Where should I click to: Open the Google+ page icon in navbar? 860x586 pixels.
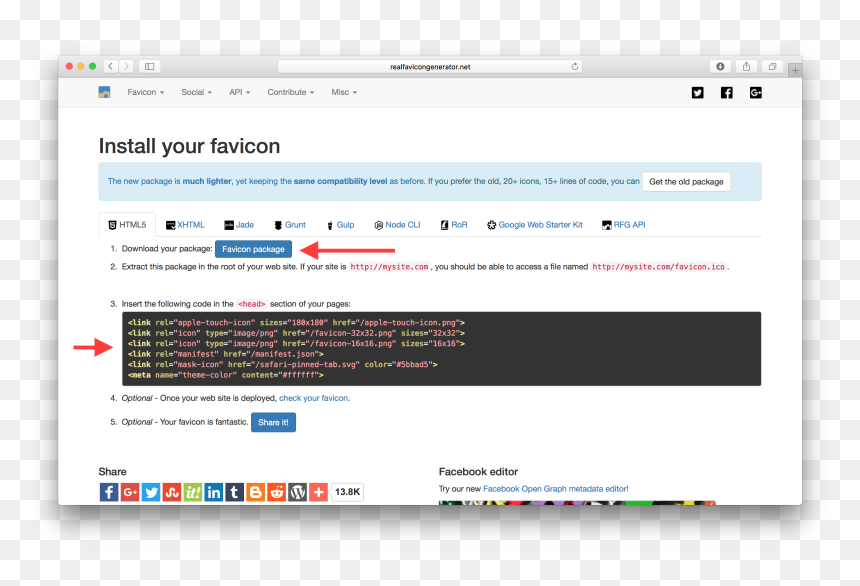pos(756,93)
